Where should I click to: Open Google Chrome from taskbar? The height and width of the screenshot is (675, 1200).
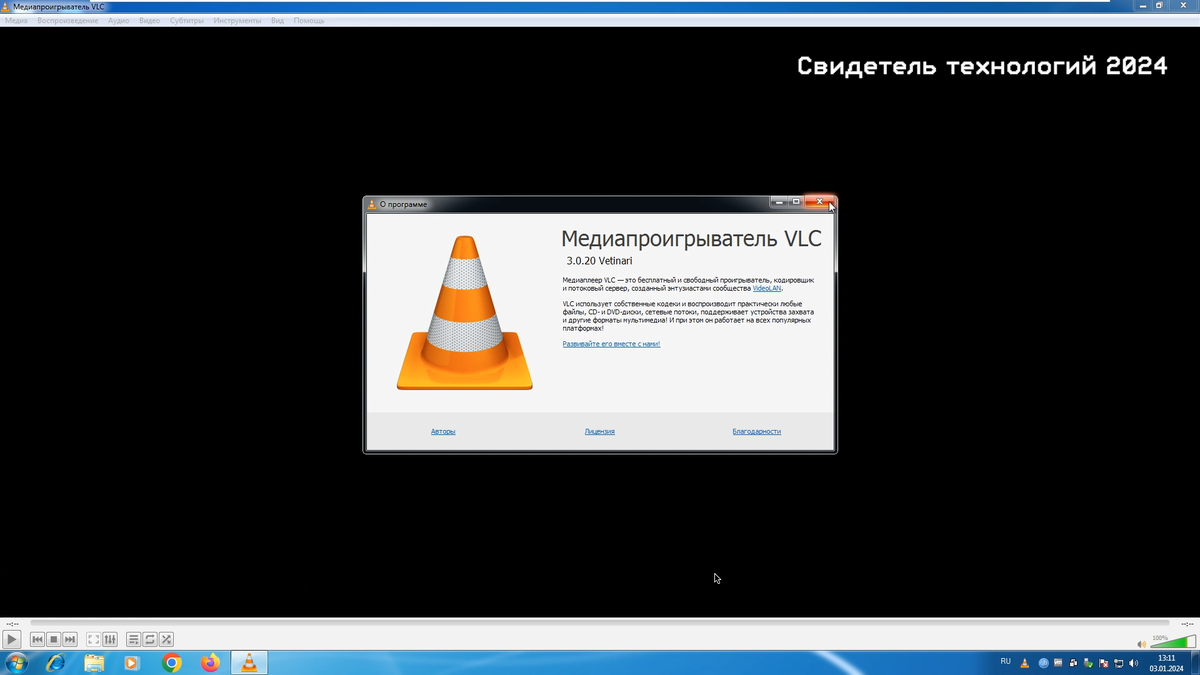[x=172, y=663]
